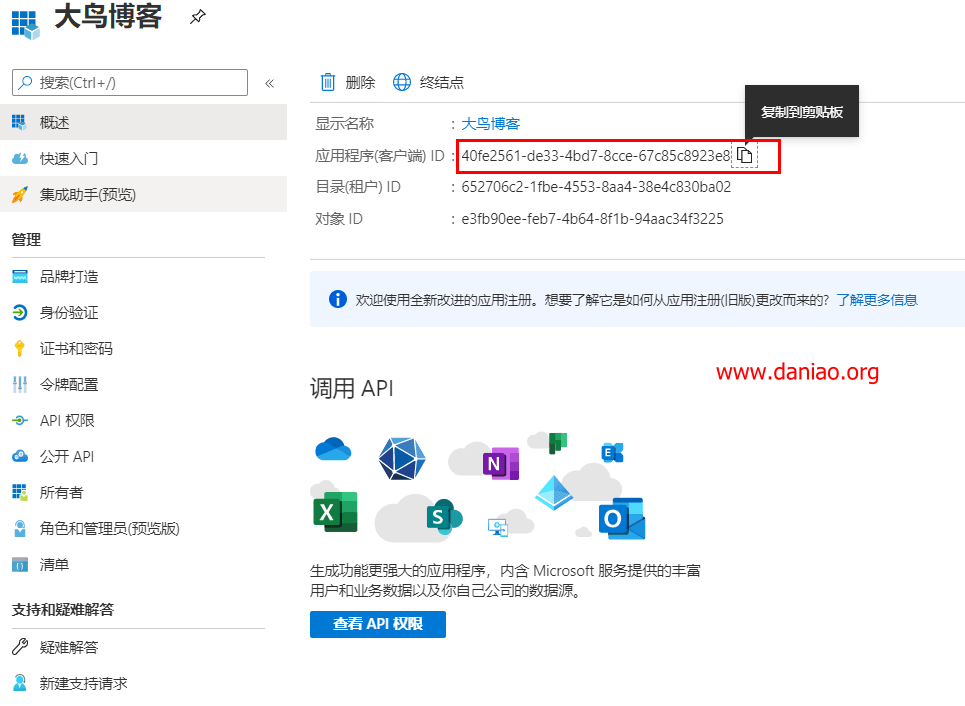Focus the 搜索(Ctrl+/) search box
Viewport: 965px width, 706px height.
coord(130,82)
